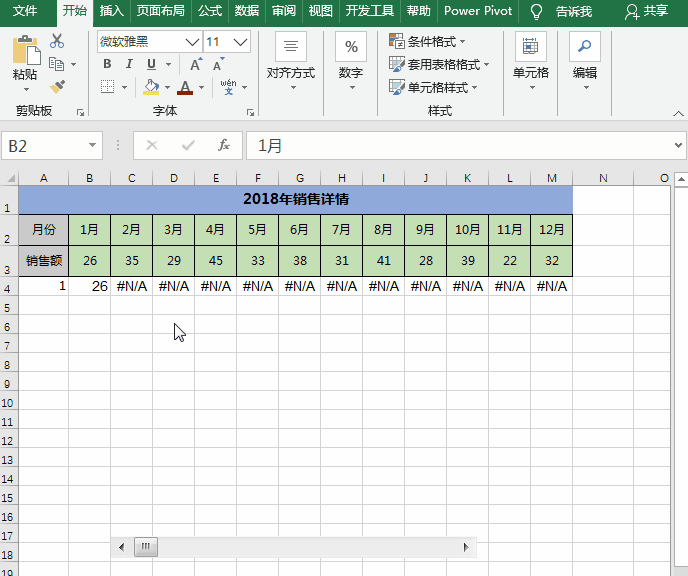Switch to the 插入 tab

point(111,11)
